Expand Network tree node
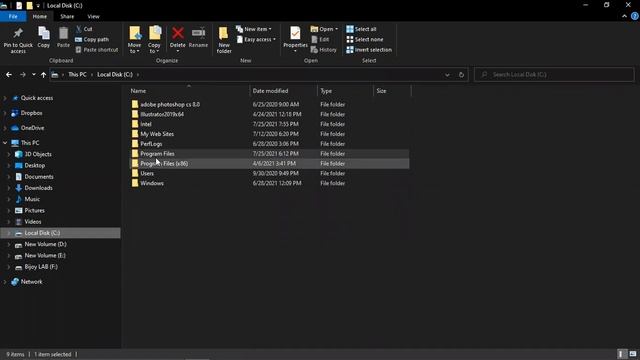 coord(5,282)
